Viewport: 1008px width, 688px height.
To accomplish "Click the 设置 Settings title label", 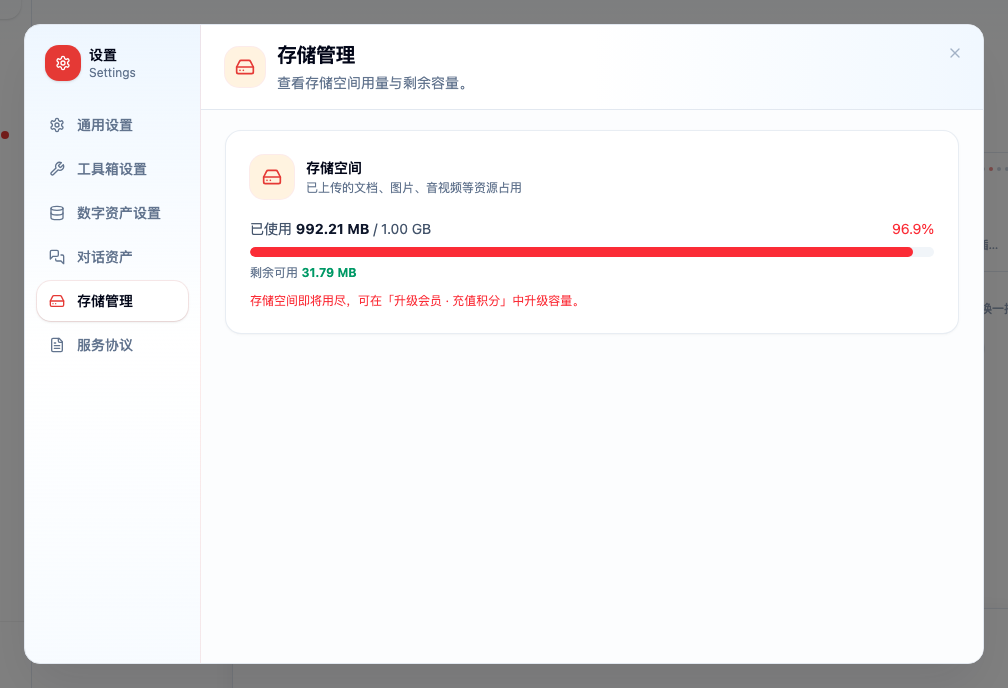I will pyautogui.click(x=112, y=64).
